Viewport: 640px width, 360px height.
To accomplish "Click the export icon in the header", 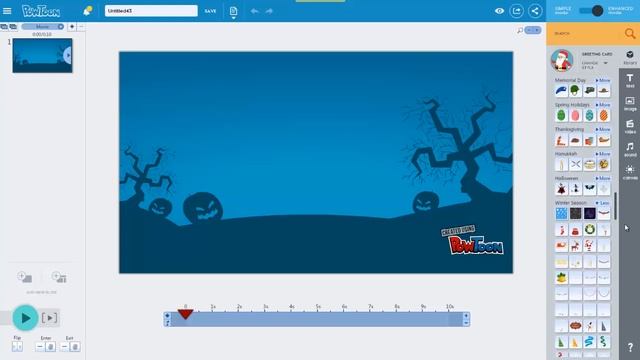I will coord(517,11).
